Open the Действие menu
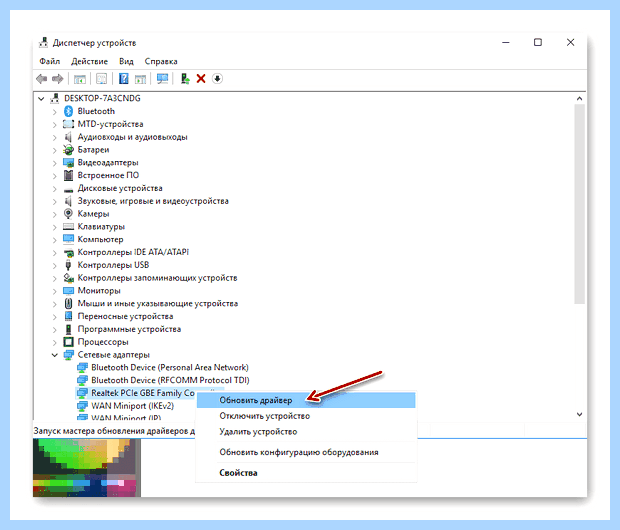Viewport: 620px width, 530px height. (89, 61)
